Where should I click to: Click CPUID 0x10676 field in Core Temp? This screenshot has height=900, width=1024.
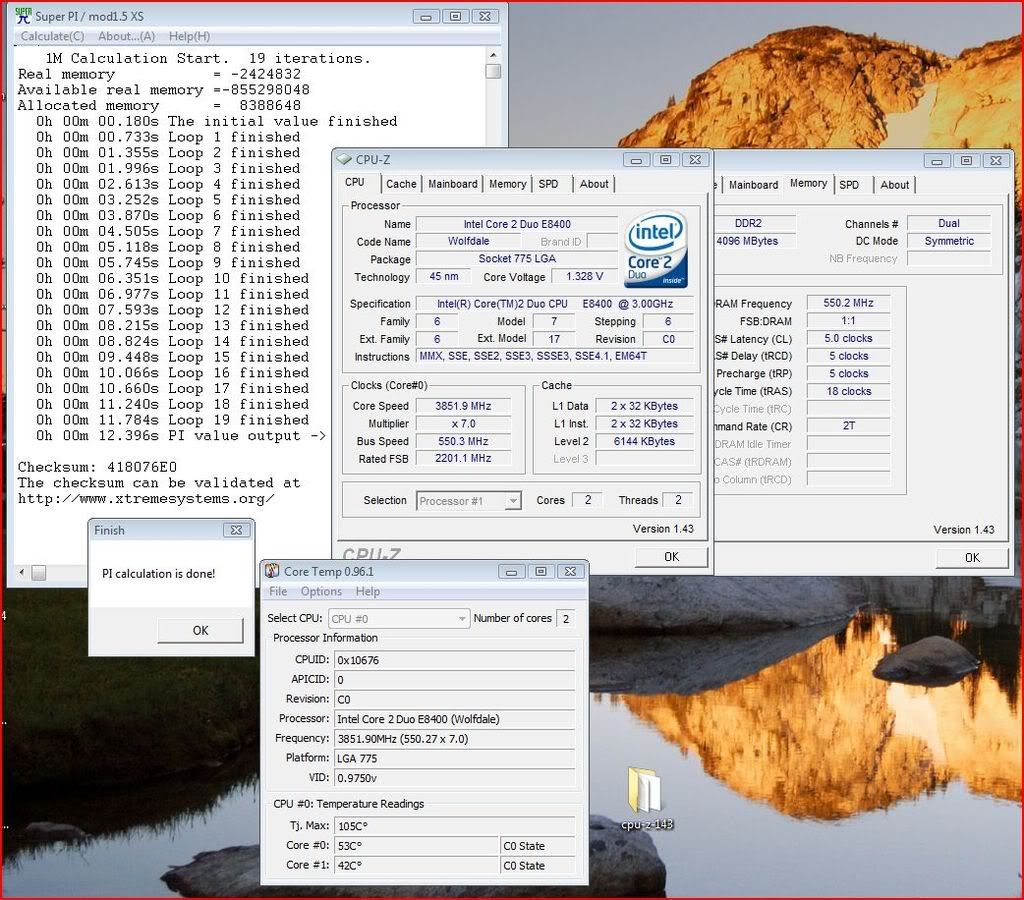455,660
